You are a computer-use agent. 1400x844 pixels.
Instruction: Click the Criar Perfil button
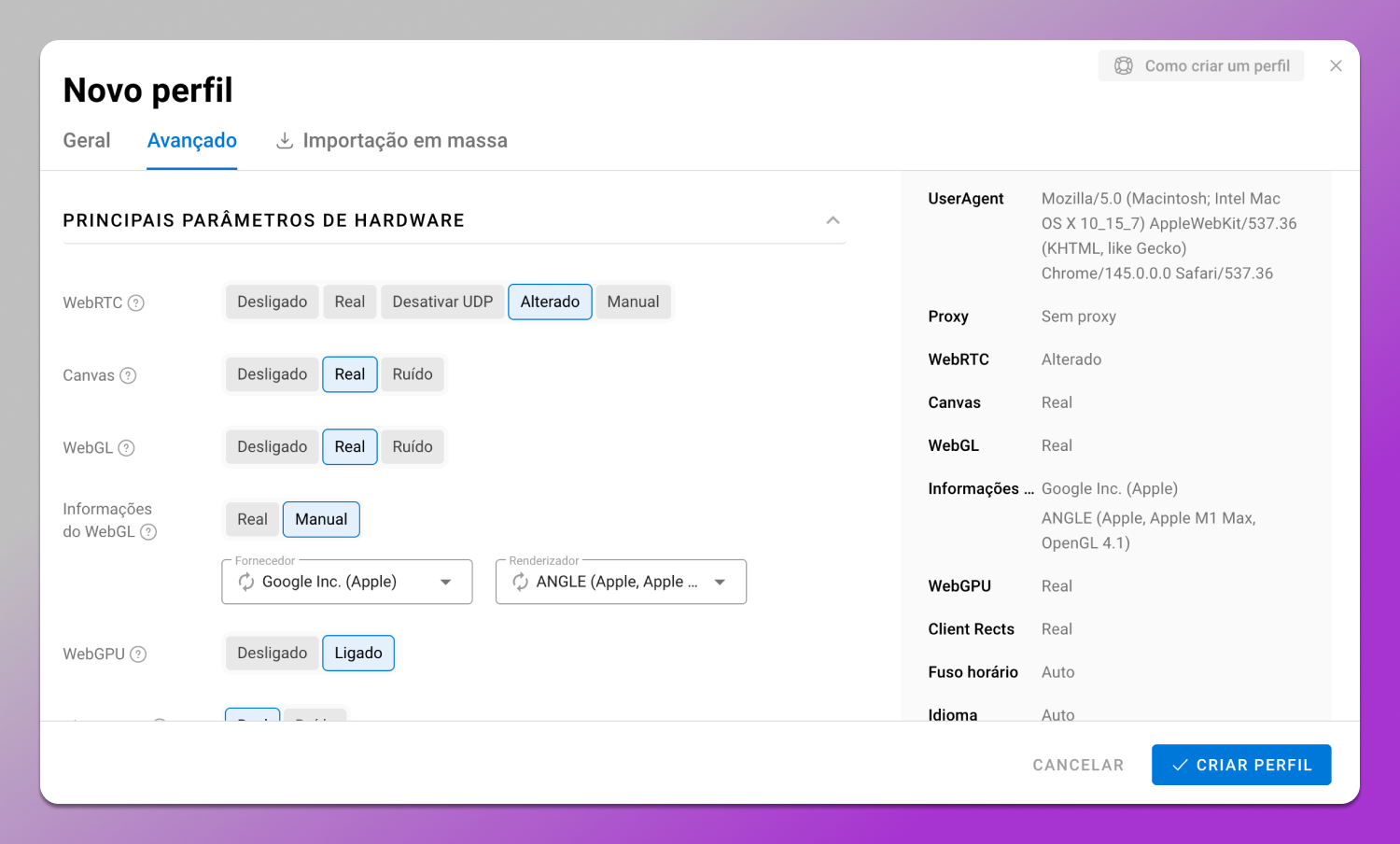point(1240,765)
